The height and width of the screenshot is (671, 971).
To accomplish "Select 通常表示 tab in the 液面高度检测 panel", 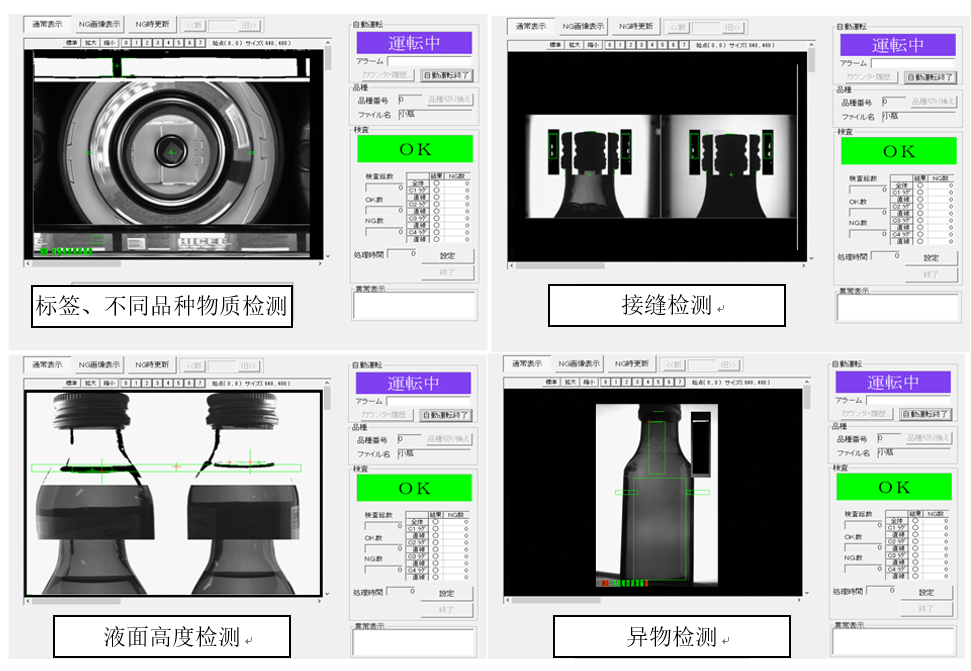I will point(47,365).
